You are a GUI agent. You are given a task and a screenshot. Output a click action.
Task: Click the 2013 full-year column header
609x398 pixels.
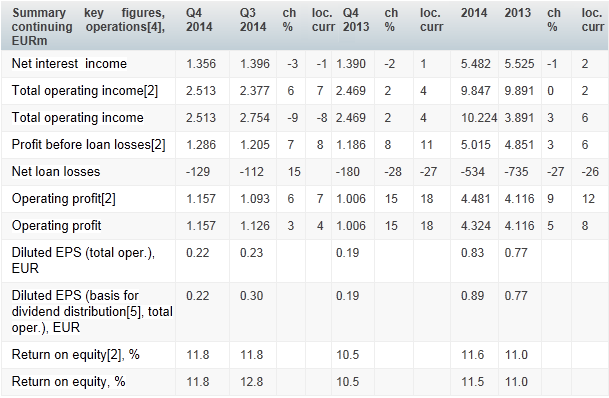point(518,13)
